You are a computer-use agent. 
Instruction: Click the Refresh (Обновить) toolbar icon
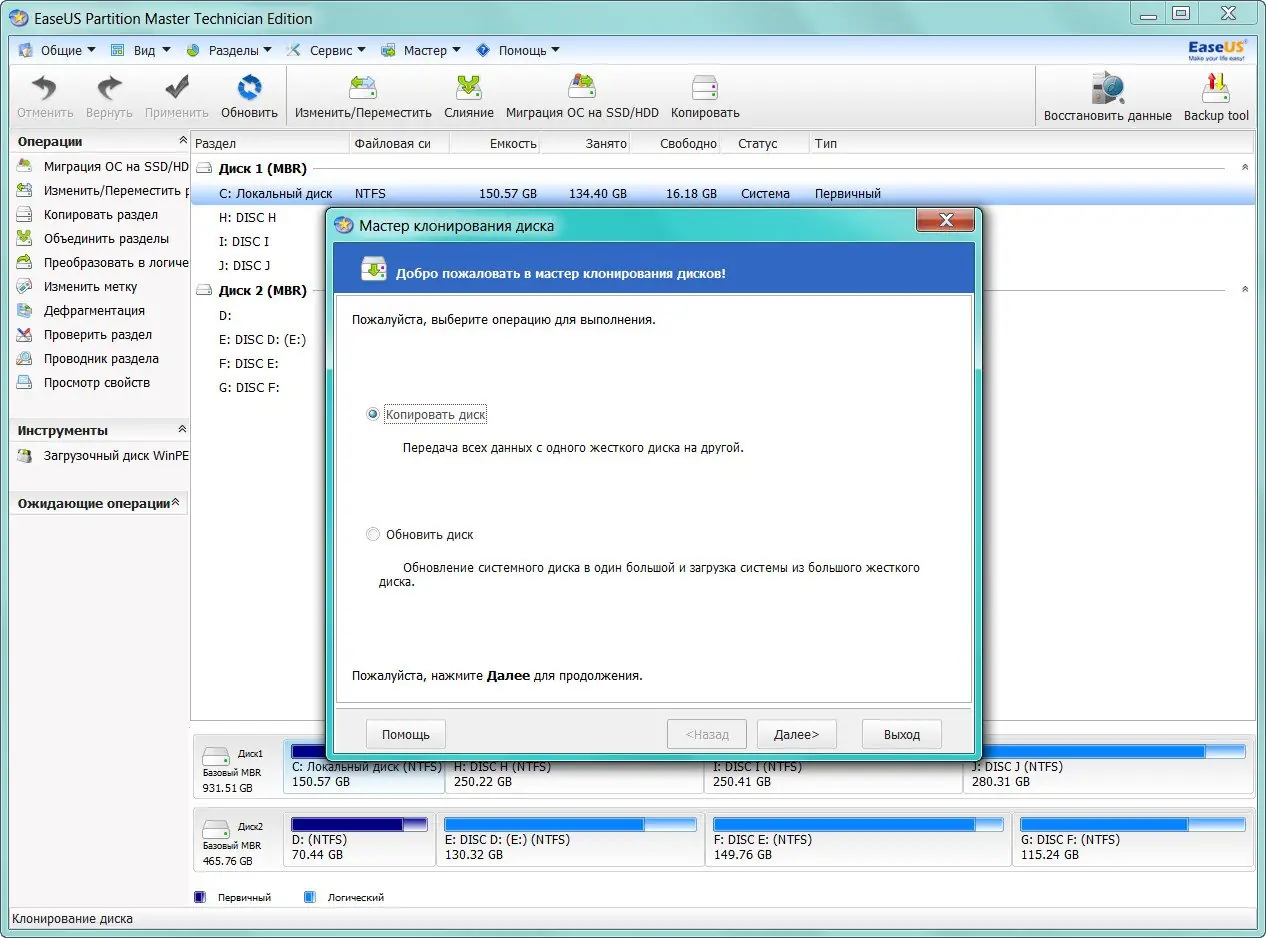[249, 88]
